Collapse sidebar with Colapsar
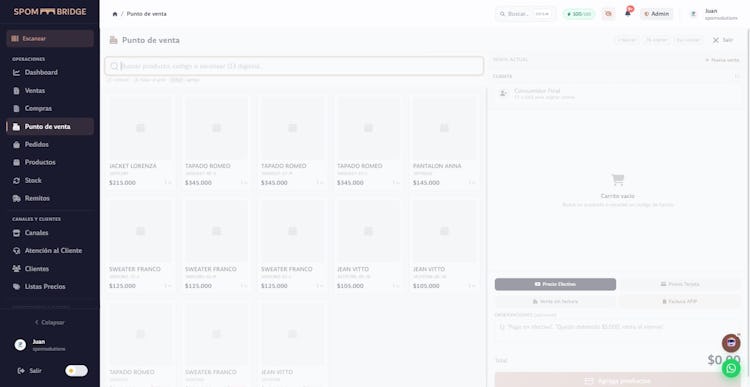The height and width of the screenshot is (387, 750). click(50, 322)
